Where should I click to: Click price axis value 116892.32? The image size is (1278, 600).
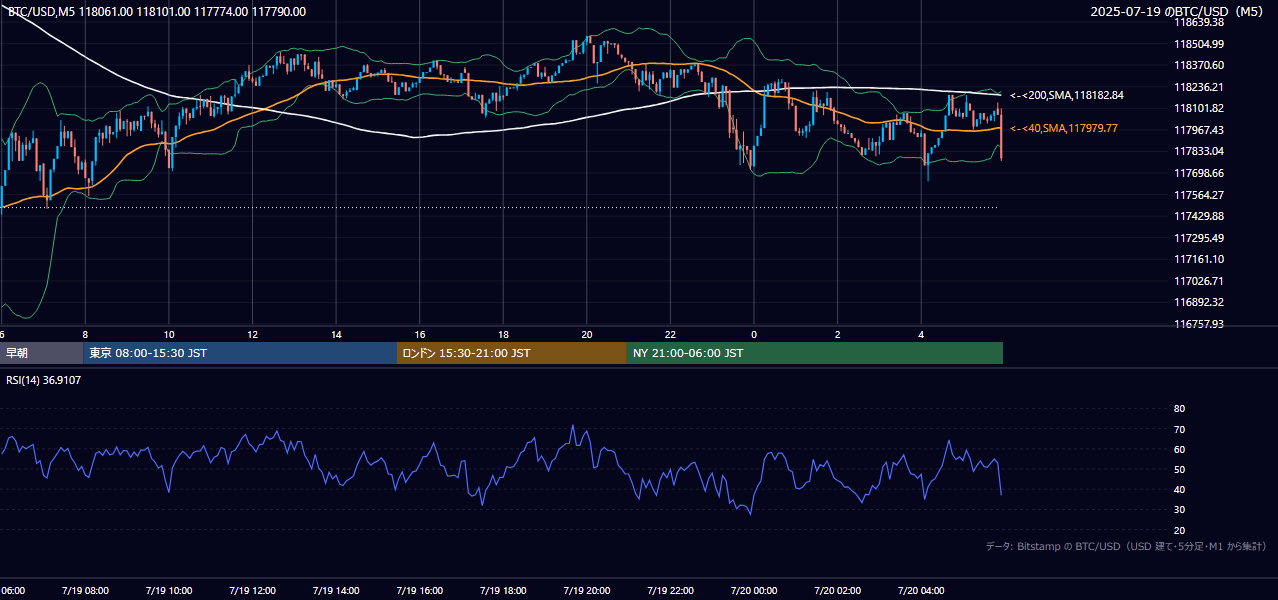tap(1200, 302)
